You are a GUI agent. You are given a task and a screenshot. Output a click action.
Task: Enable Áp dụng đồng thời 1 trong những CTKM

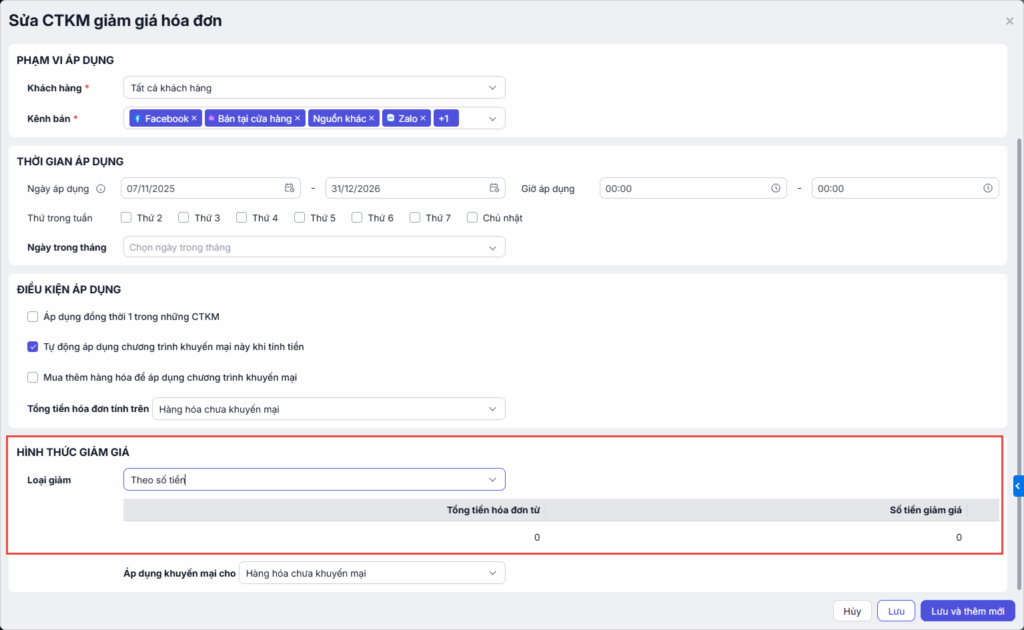click(33, 317)
